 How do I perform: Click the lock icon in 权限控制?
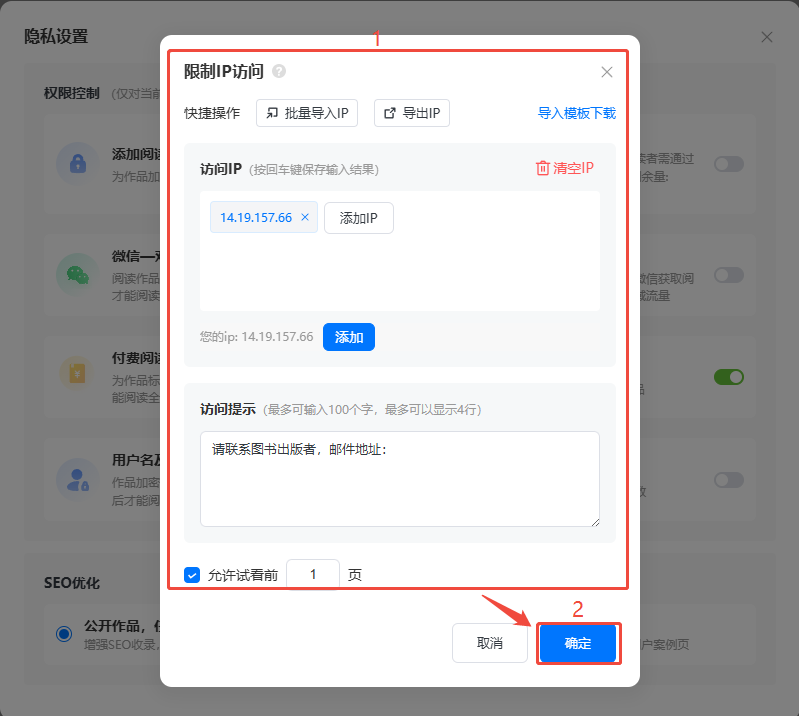[77, 163]
